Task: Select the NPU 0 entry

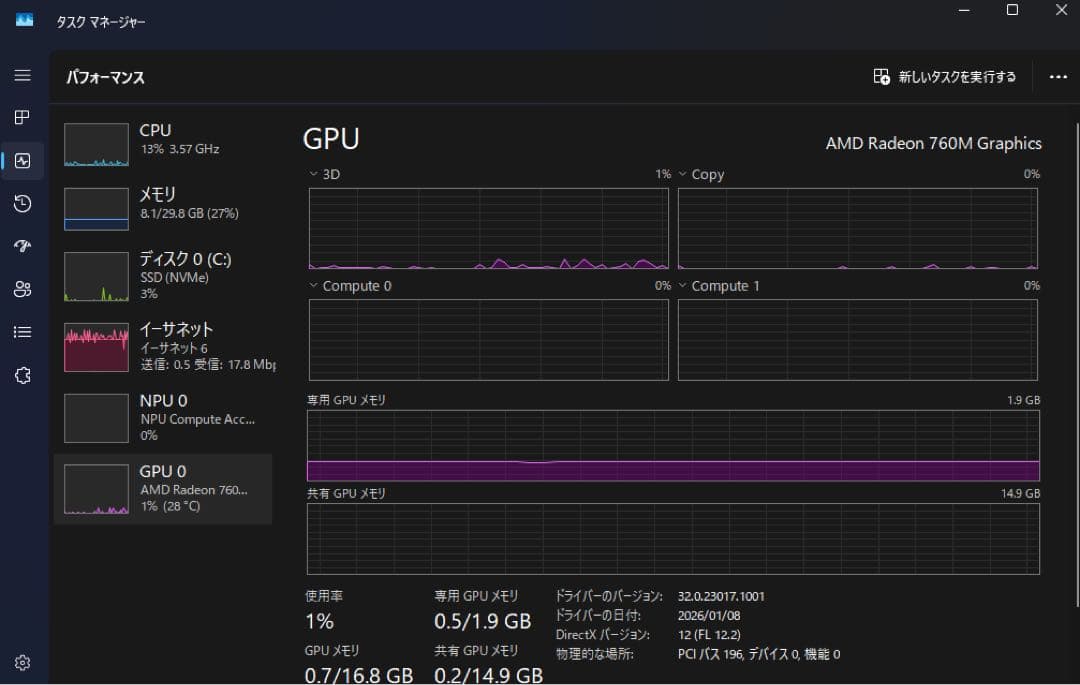Action: pos(160,417)
